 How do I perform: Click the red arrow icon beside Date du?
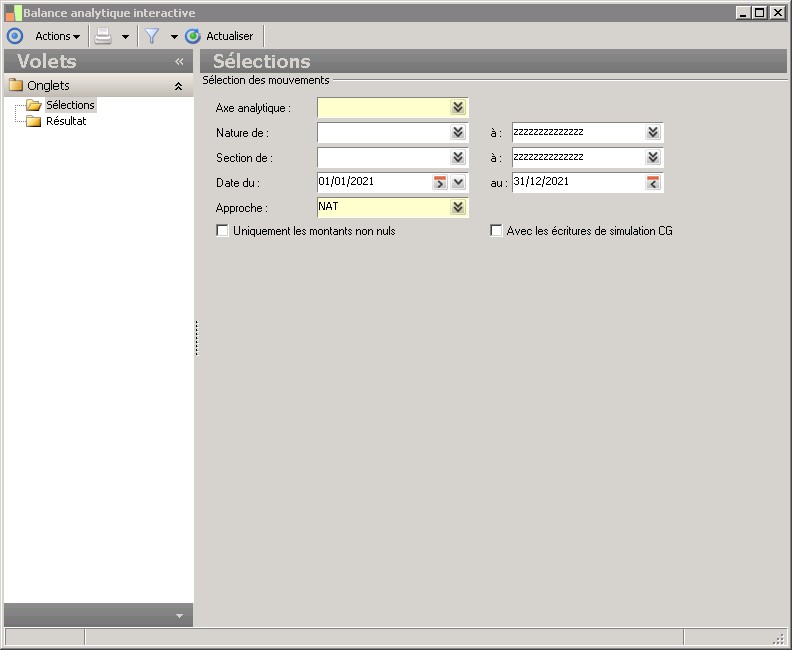pyautogui.click(x=439, y=183)
